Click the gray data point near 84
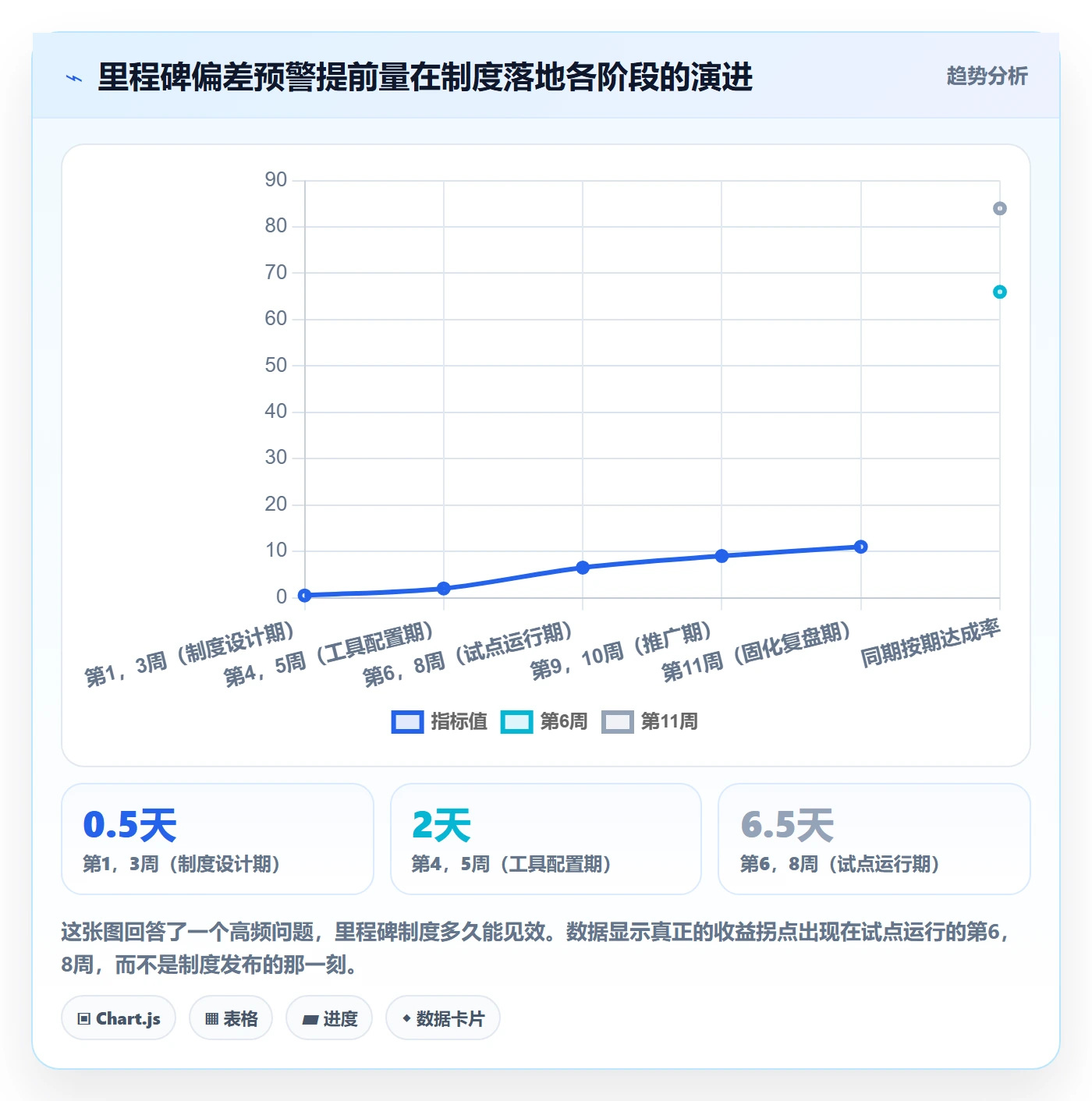The image size is (1092, 1101). point(1000,208)
